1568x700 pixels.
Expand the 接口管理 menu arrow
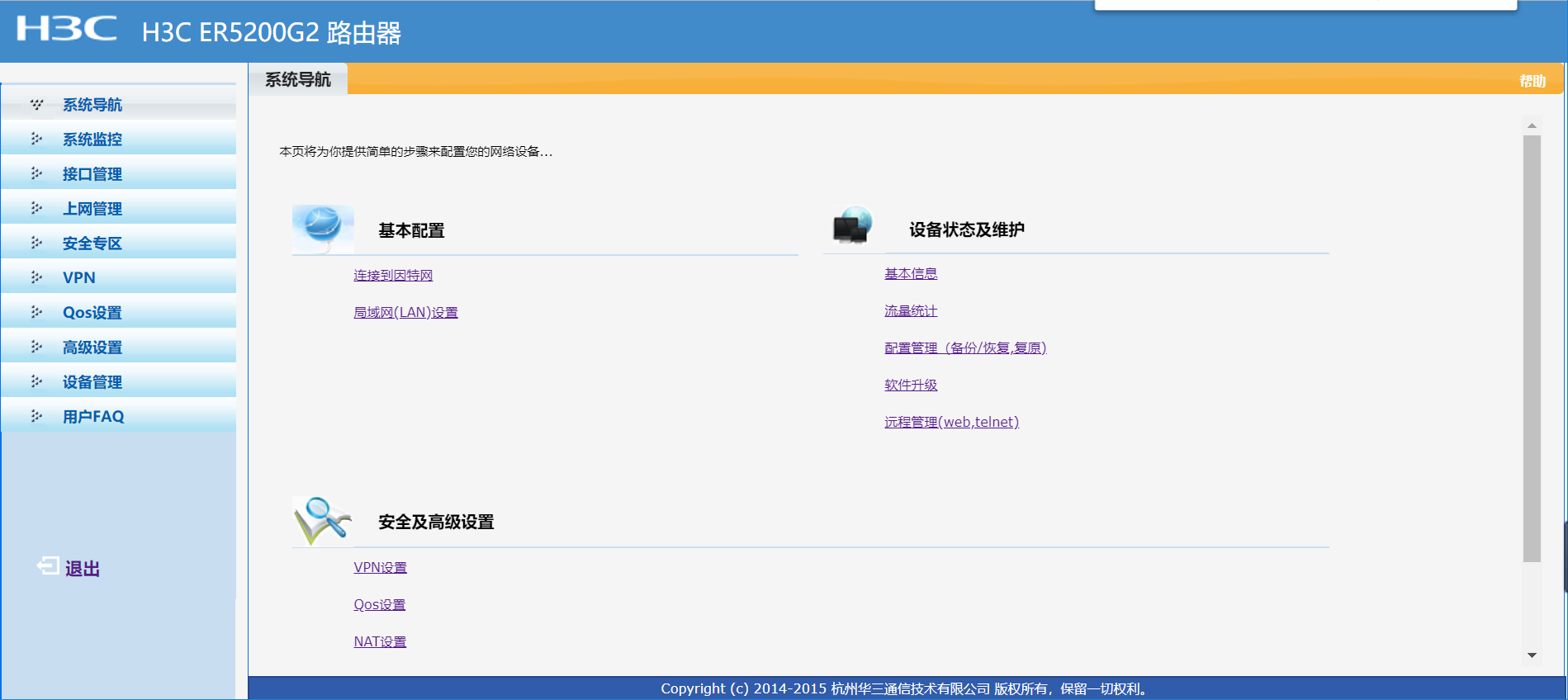(x=36, y=173)
